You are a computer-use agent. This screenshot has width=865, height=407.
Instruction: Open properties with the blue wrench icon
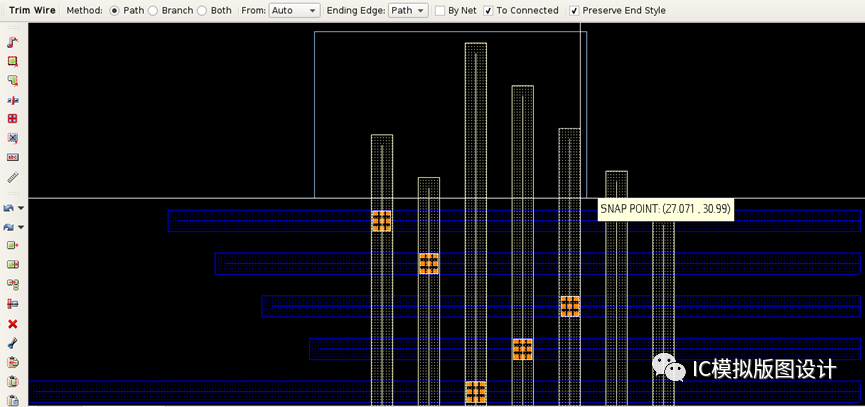point(13,343)
